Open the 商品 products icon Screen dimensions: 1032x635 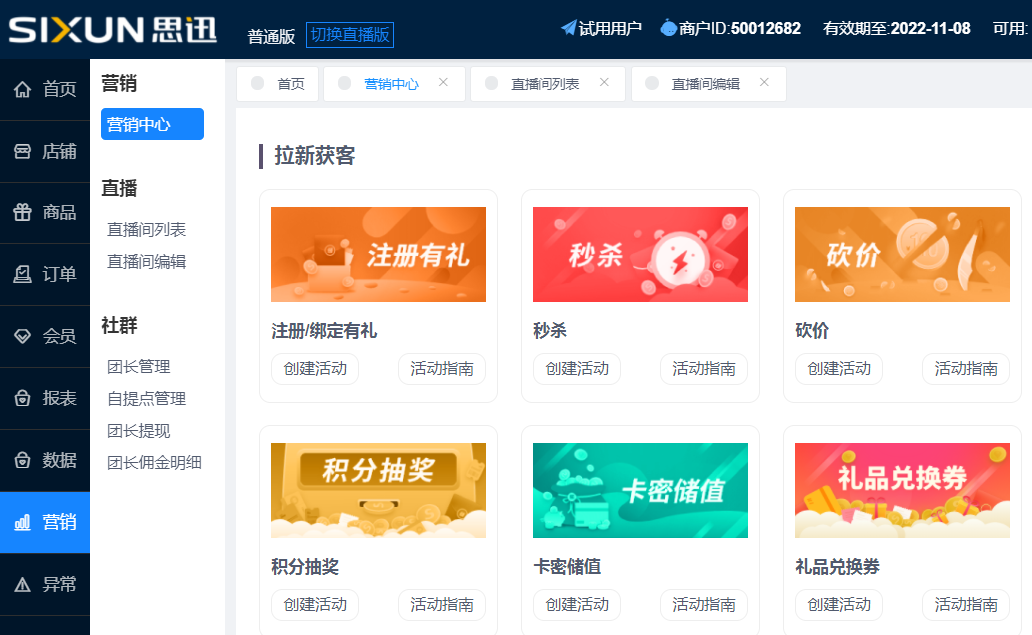click(x=24, y=212)
